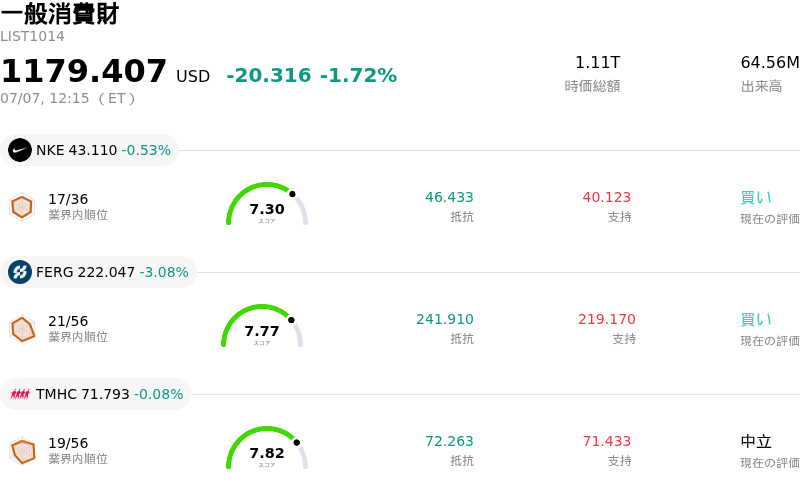
Task: Click the 中立 rating in the TMHC row
Action: [x=756, y=442]
